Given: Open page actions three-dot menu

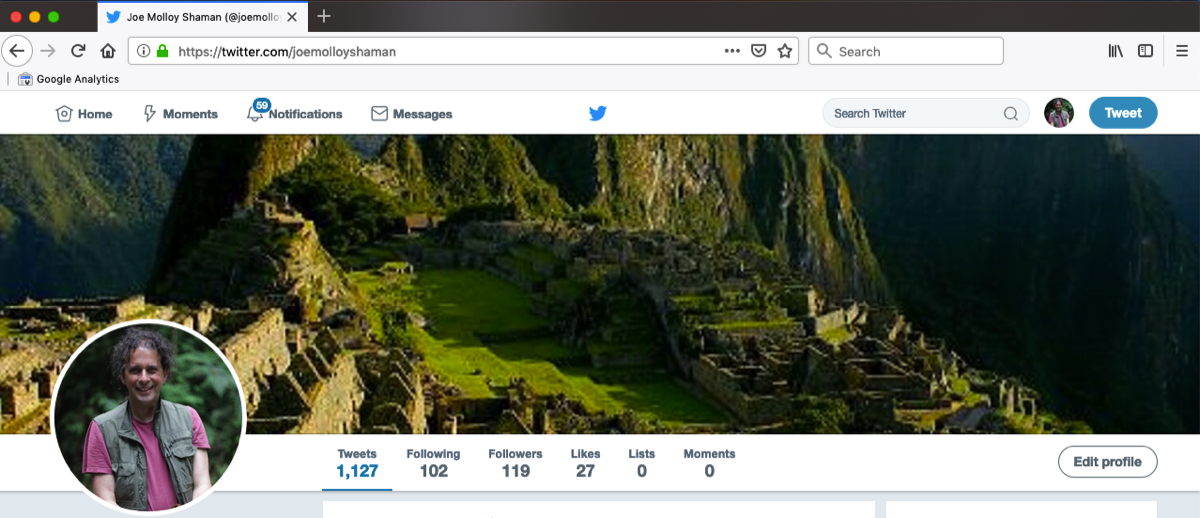Looking at the screenshot, I should (732, 51).
